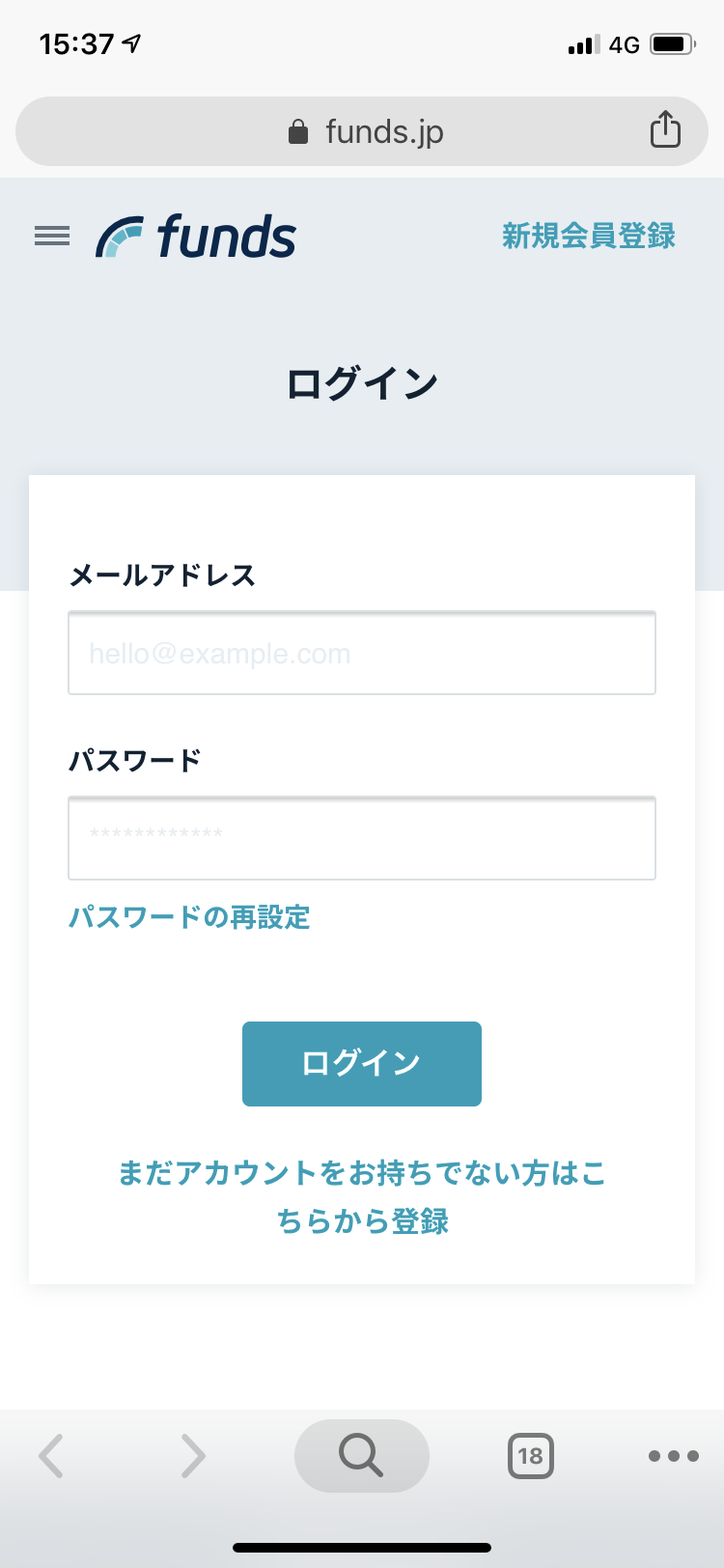The image size is (724, 1568).
Task: Focus the パスワード input field
Action: tap(362, 838)
